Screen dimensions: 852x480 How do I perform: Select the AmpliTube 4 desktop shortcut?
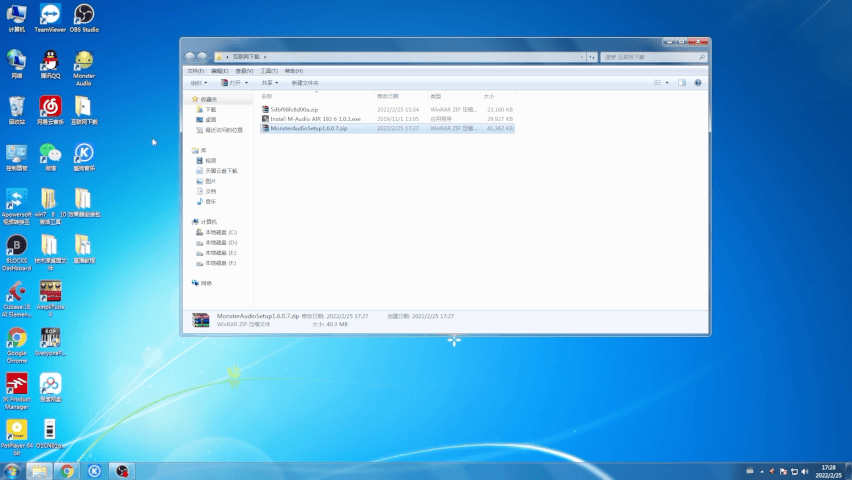(x=50, y=299)
